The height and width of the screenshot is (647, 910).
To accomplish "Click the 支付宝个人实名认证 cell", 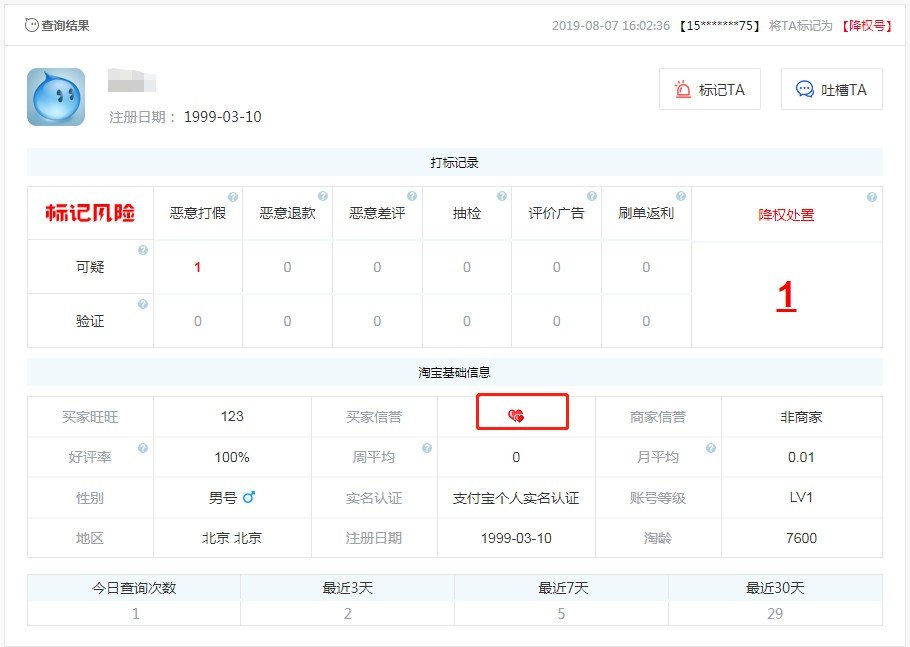I will click(516, 498).
